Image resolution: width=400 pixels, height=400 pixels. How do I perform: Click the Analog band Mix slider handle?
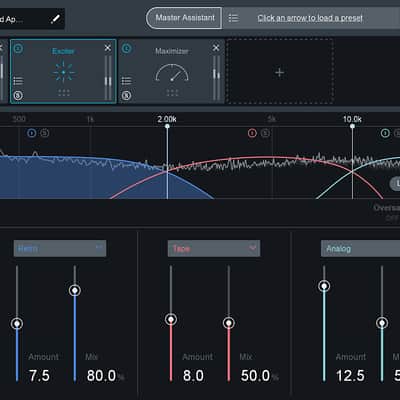pos(382,323)
